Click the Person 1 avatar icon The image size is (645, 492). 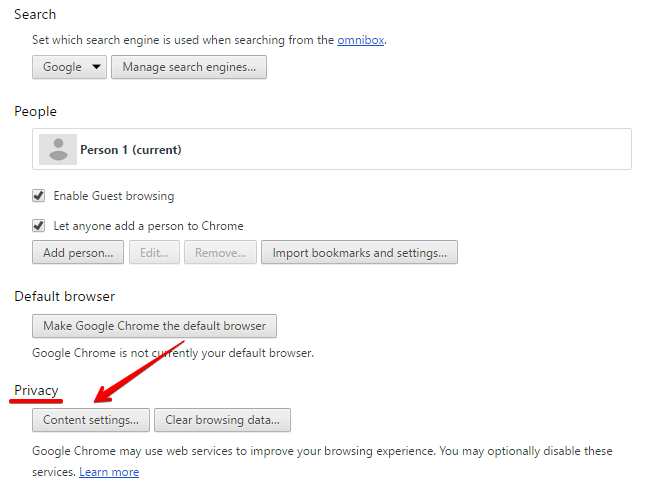pyautogui.click(x=58, y=150)
